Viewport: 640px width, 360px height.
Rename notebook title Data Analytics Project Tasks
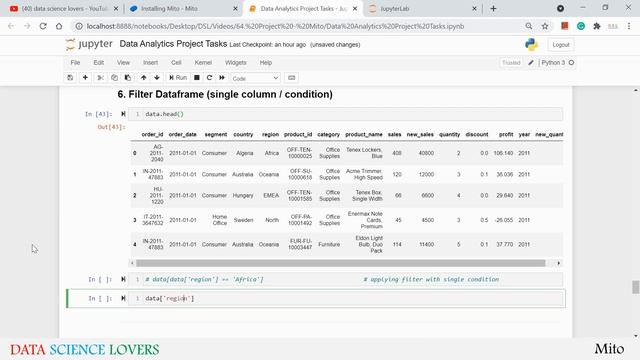173,44
